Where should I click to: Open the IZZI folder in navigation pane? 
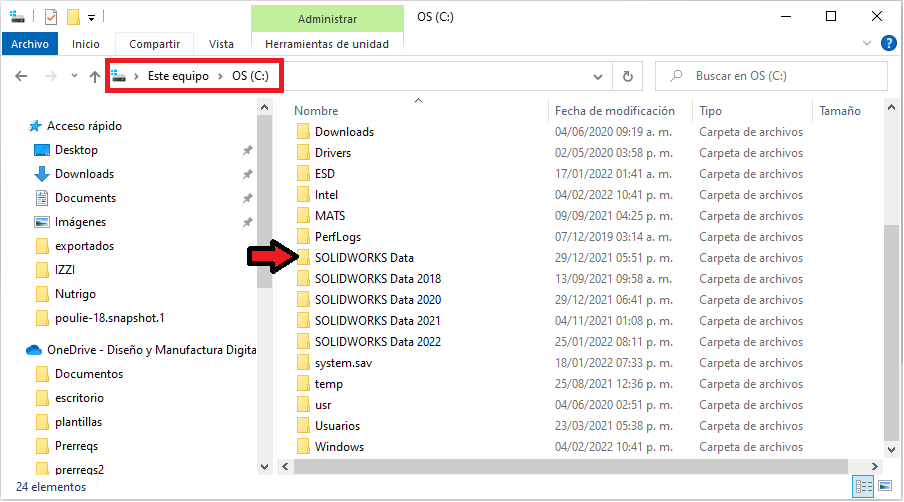[65, 270]
